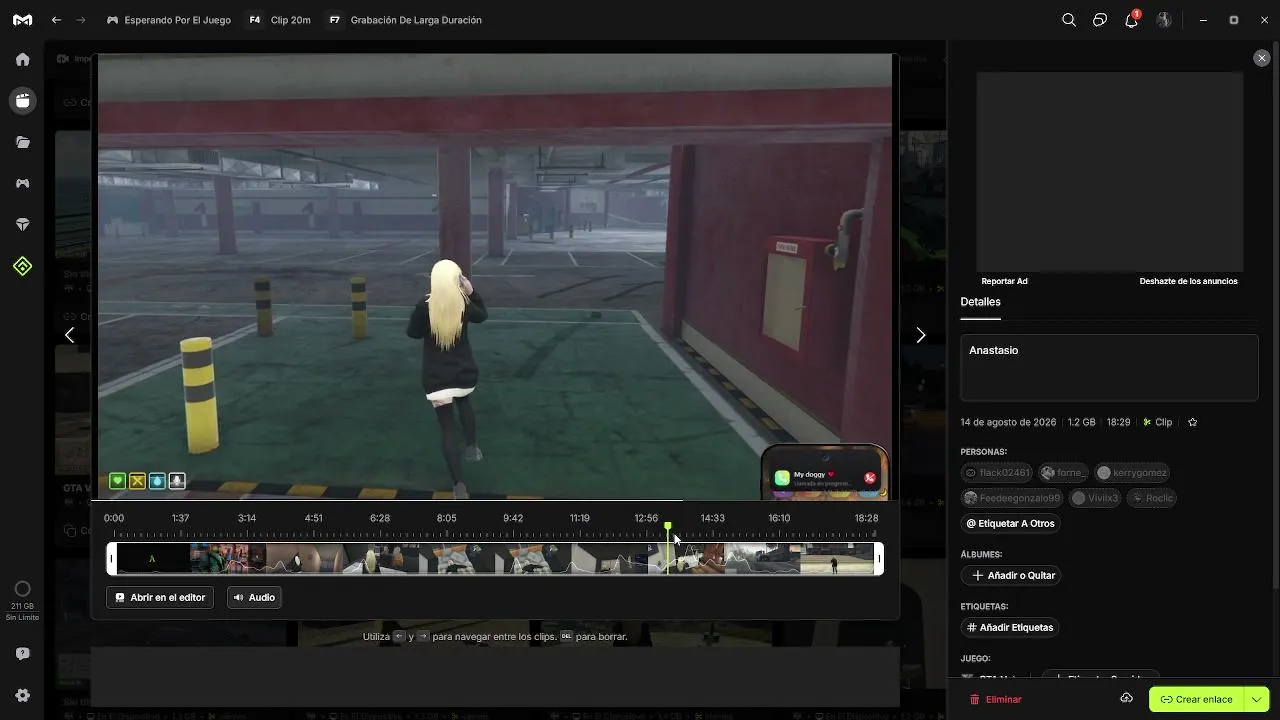Open the messages chat icon
Screen dimensions: 1280x720
click(x=1100, y=20)
